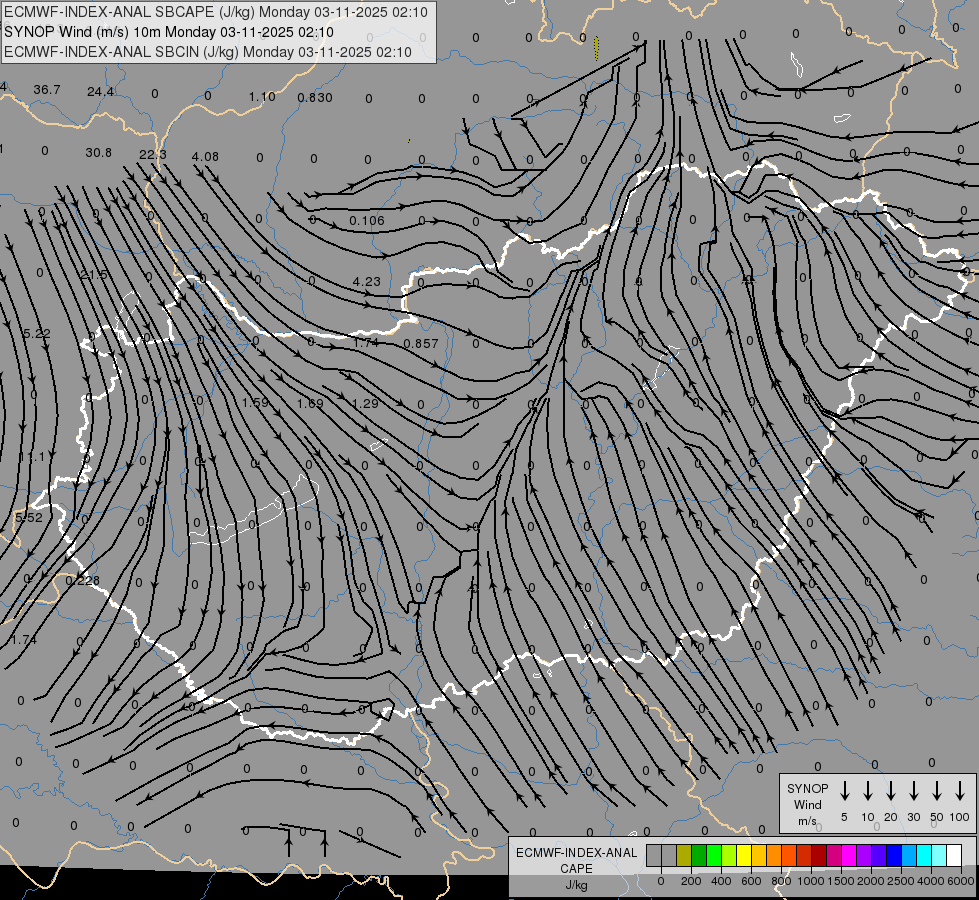
Task: Click the wind arrow above the 10 m/s label
Action: [x=867, y=790]
